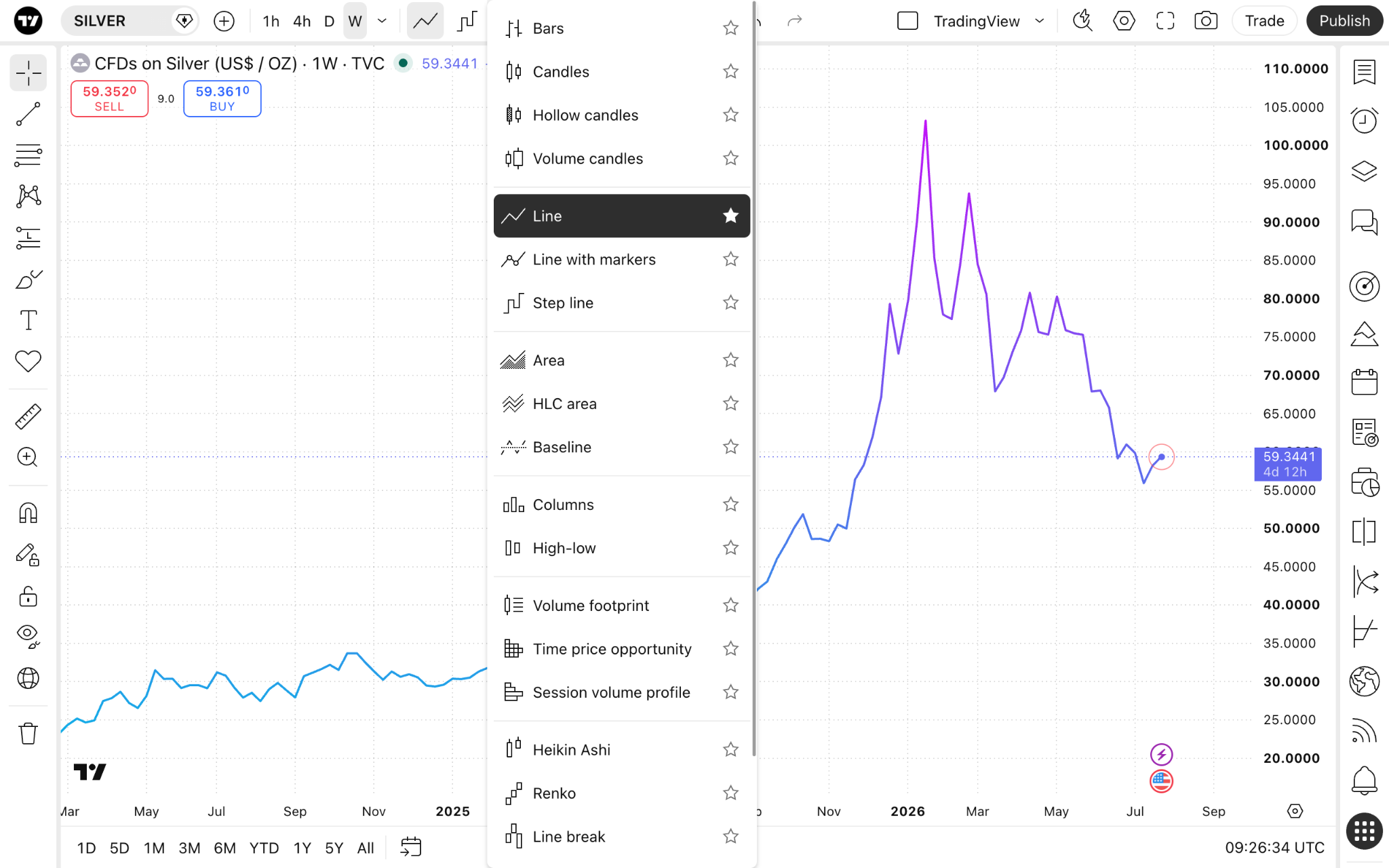The image size is (1389, 868).
Task: Favorite the Candles chart type star
Action: pos(730,71)
